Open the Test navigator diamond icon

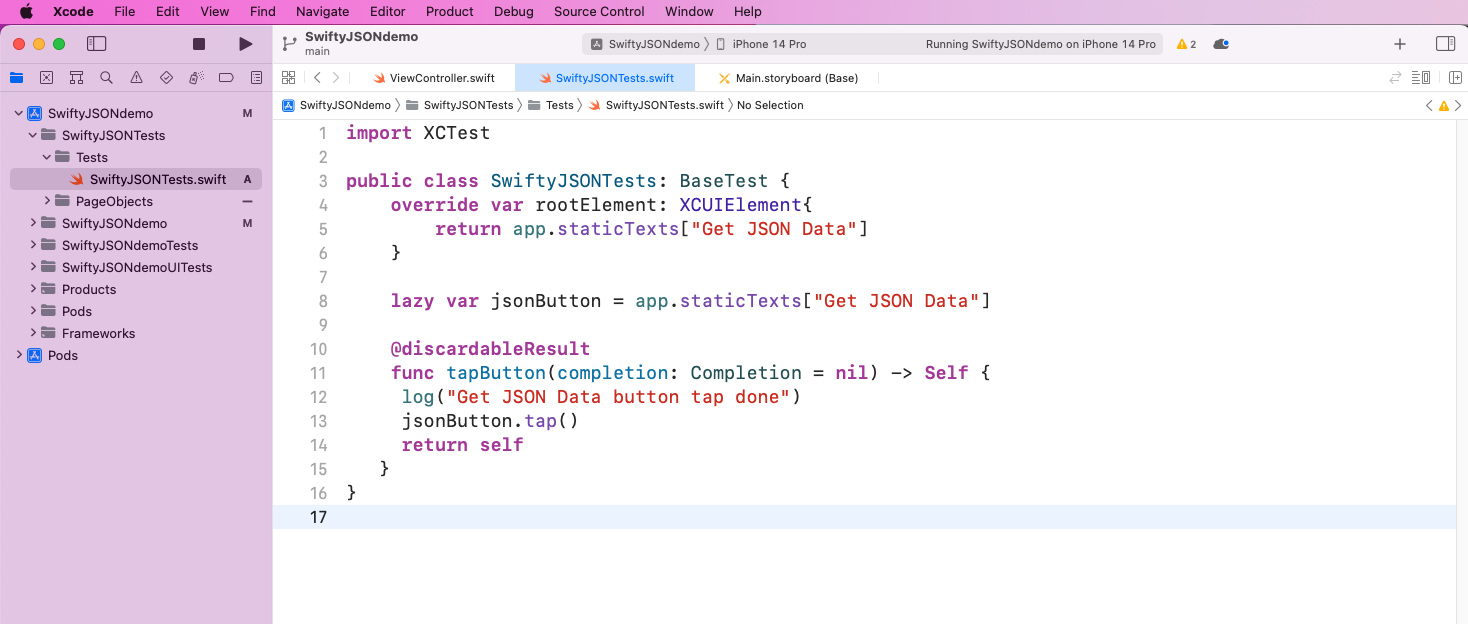[166, 77]
